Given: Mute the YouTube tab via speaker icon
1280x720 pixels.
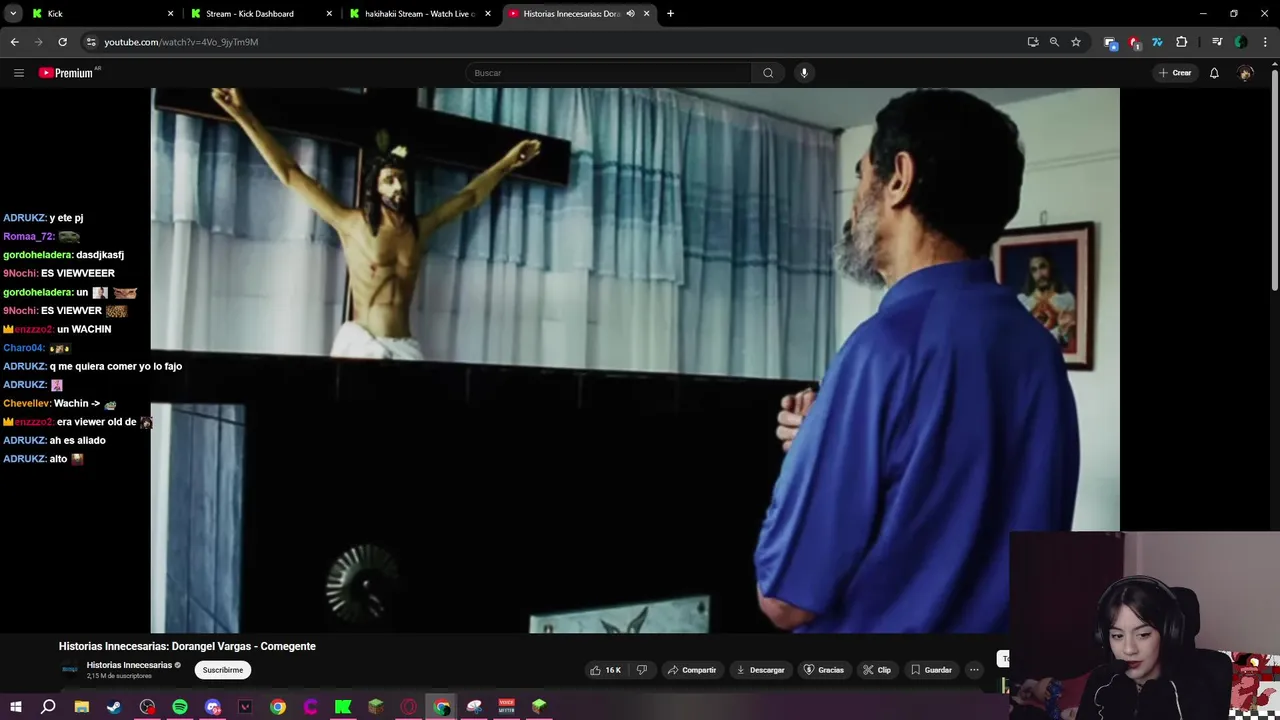Looking at the screenshot, I should click(x=630, y=13).
